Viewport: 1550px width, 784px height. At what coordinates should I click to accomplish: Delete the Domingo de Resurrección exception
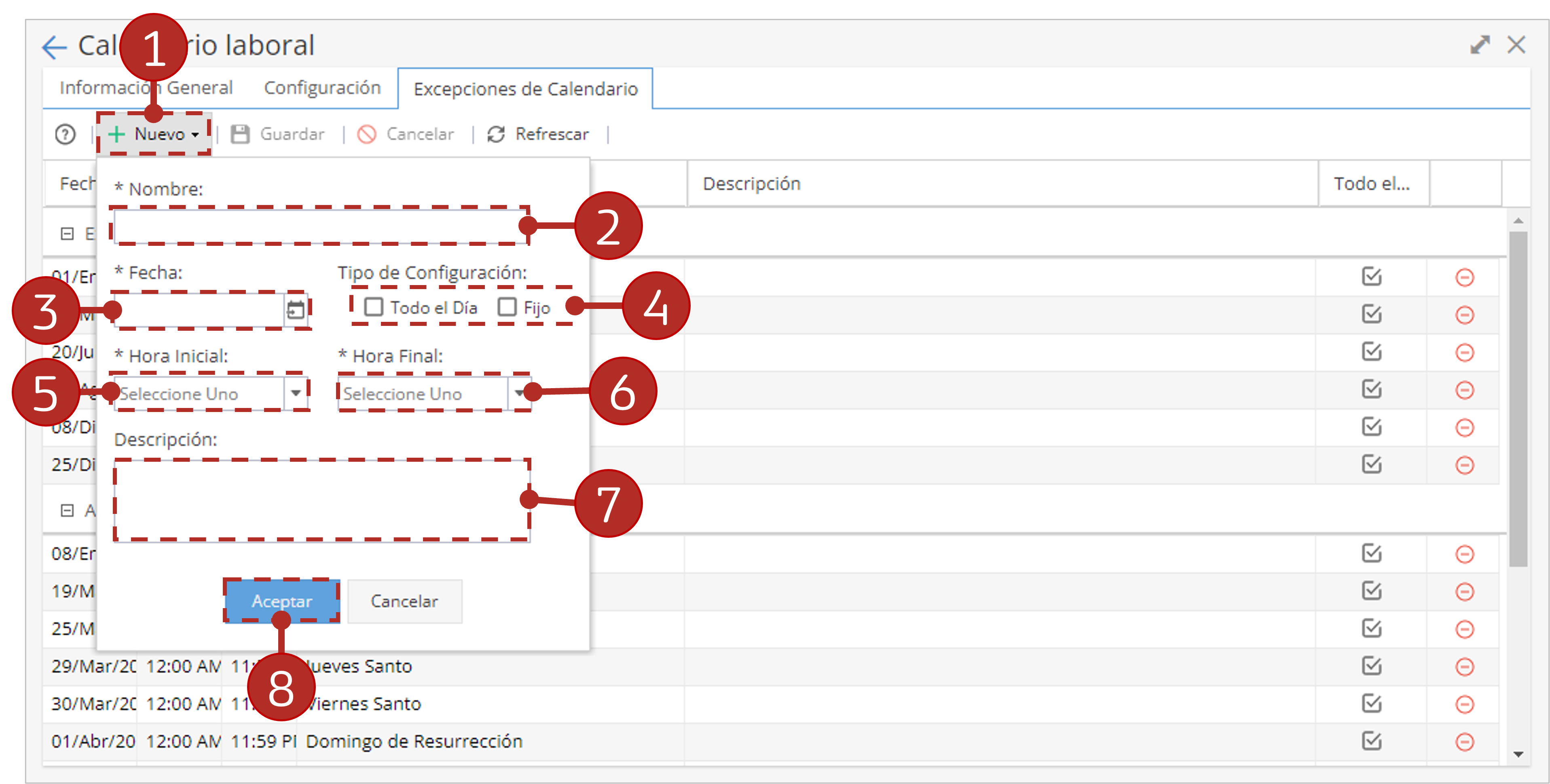click(x=1464, y=741)
